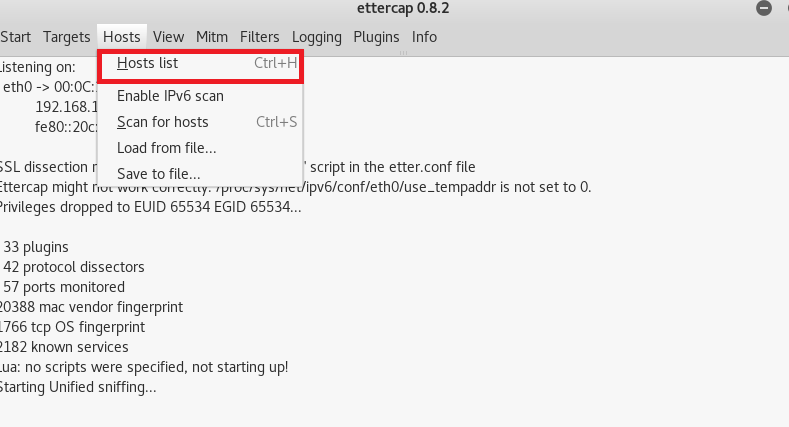Grab the pane divider handle below menu bar
The image size is (789, 427).
coord(403,53)
